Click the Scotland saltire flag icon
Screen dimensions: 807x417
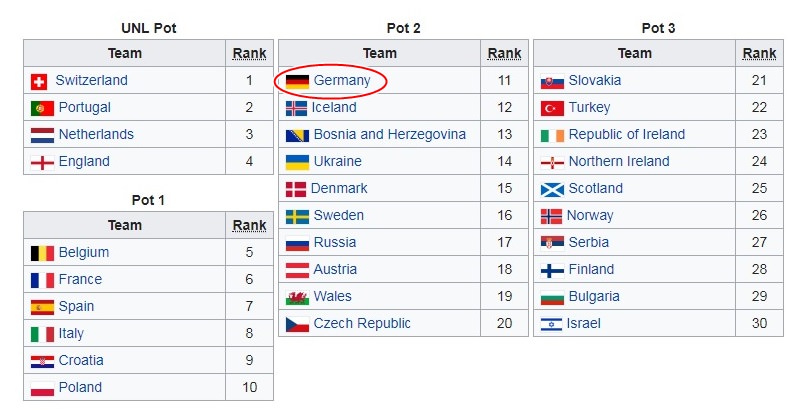tap(552, 189)
